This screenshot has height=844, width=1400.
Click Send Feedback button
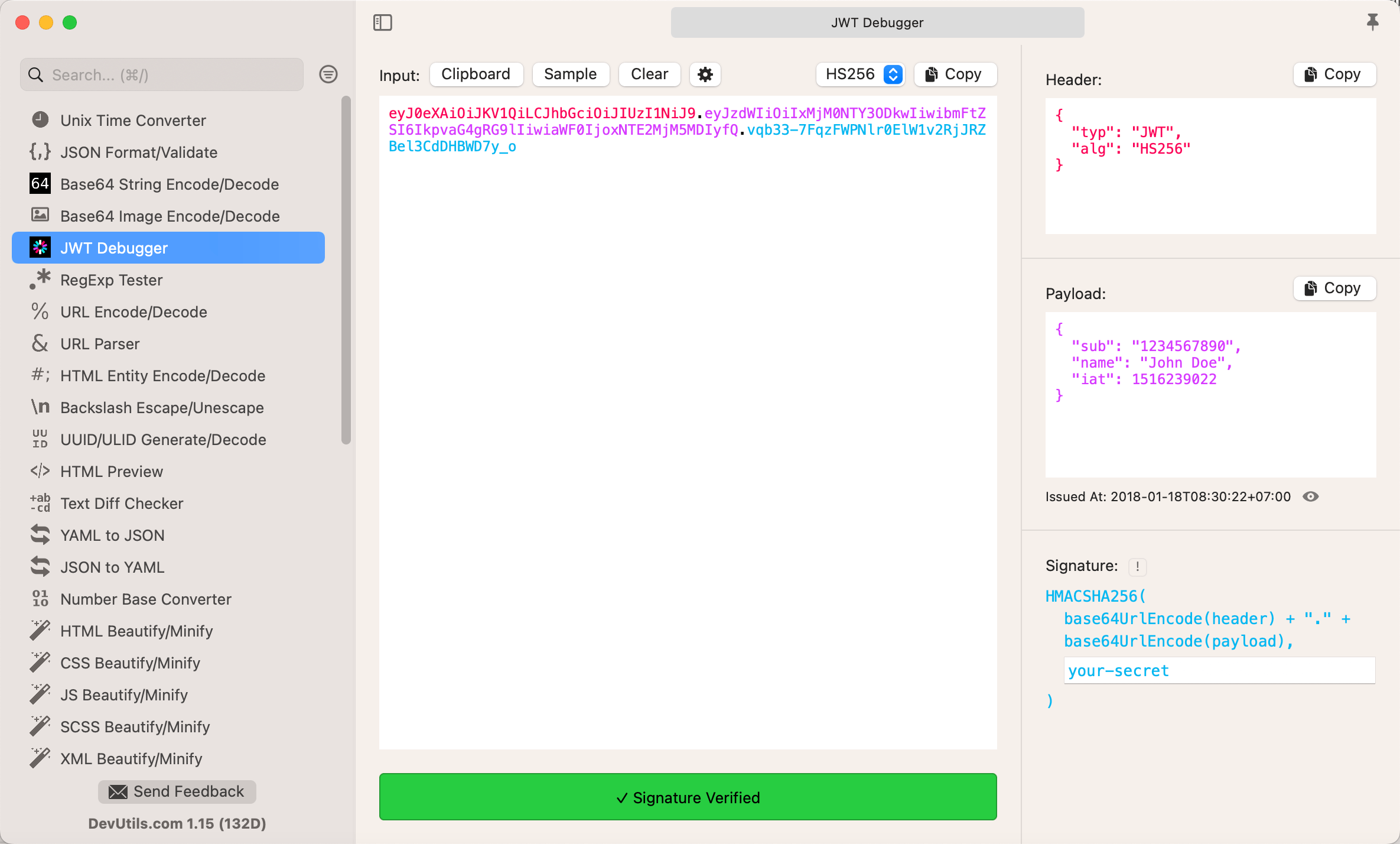click(177, 791)
